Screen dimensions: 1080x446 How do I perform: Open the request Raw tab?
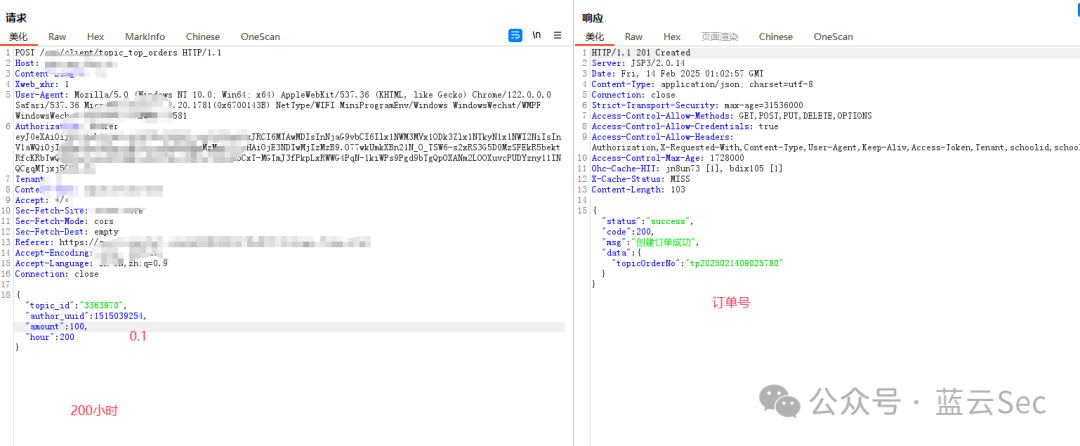(x=57, y=36)
